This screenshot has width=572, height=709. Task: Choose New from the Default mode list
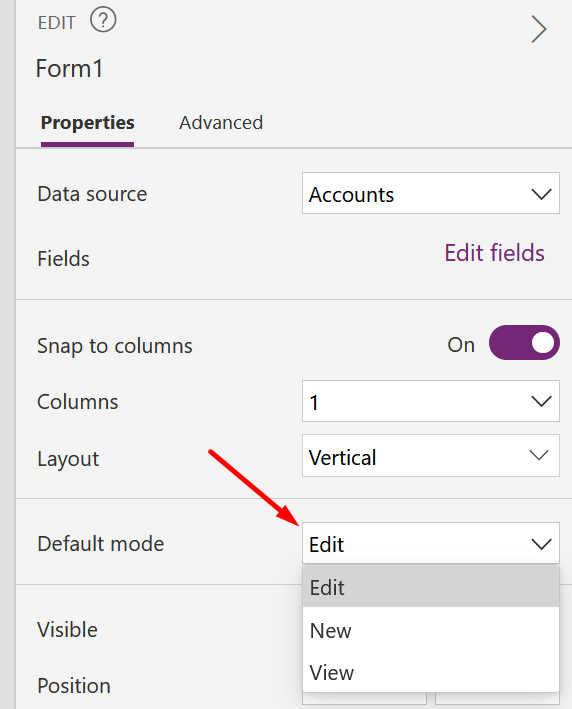pyautogui.click(x=431, y=630)
